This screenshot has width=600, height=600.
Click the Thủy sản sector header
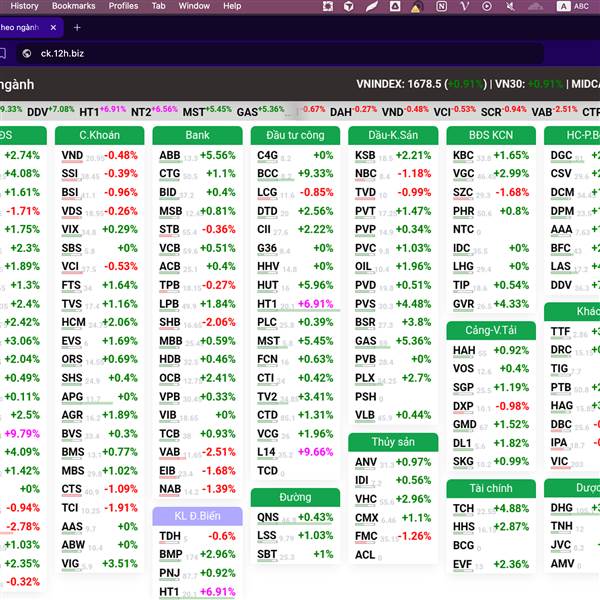pyautogui.click(x=393, y=442)
